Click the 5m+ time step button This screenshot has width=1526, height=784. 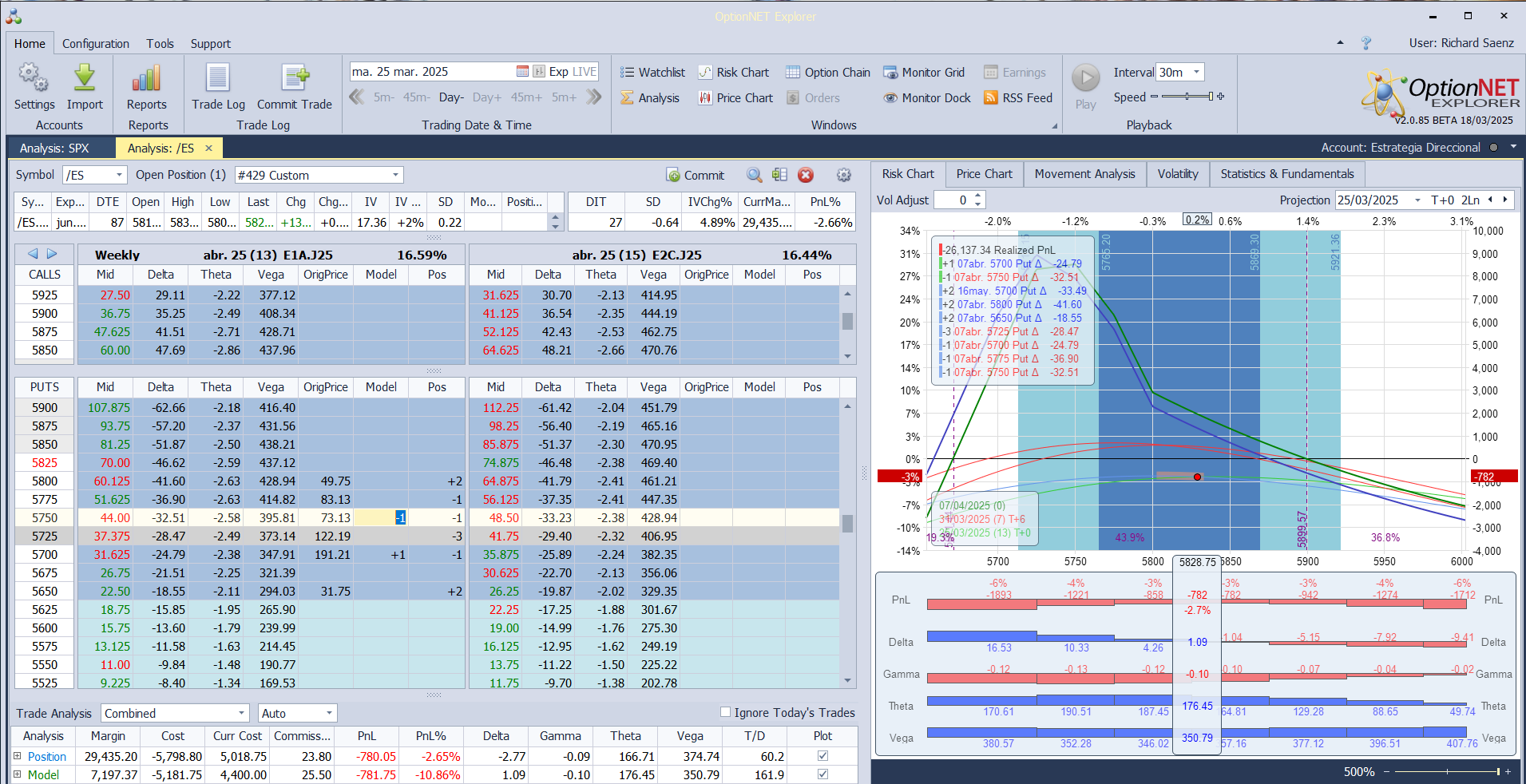(x=564, y=97)
